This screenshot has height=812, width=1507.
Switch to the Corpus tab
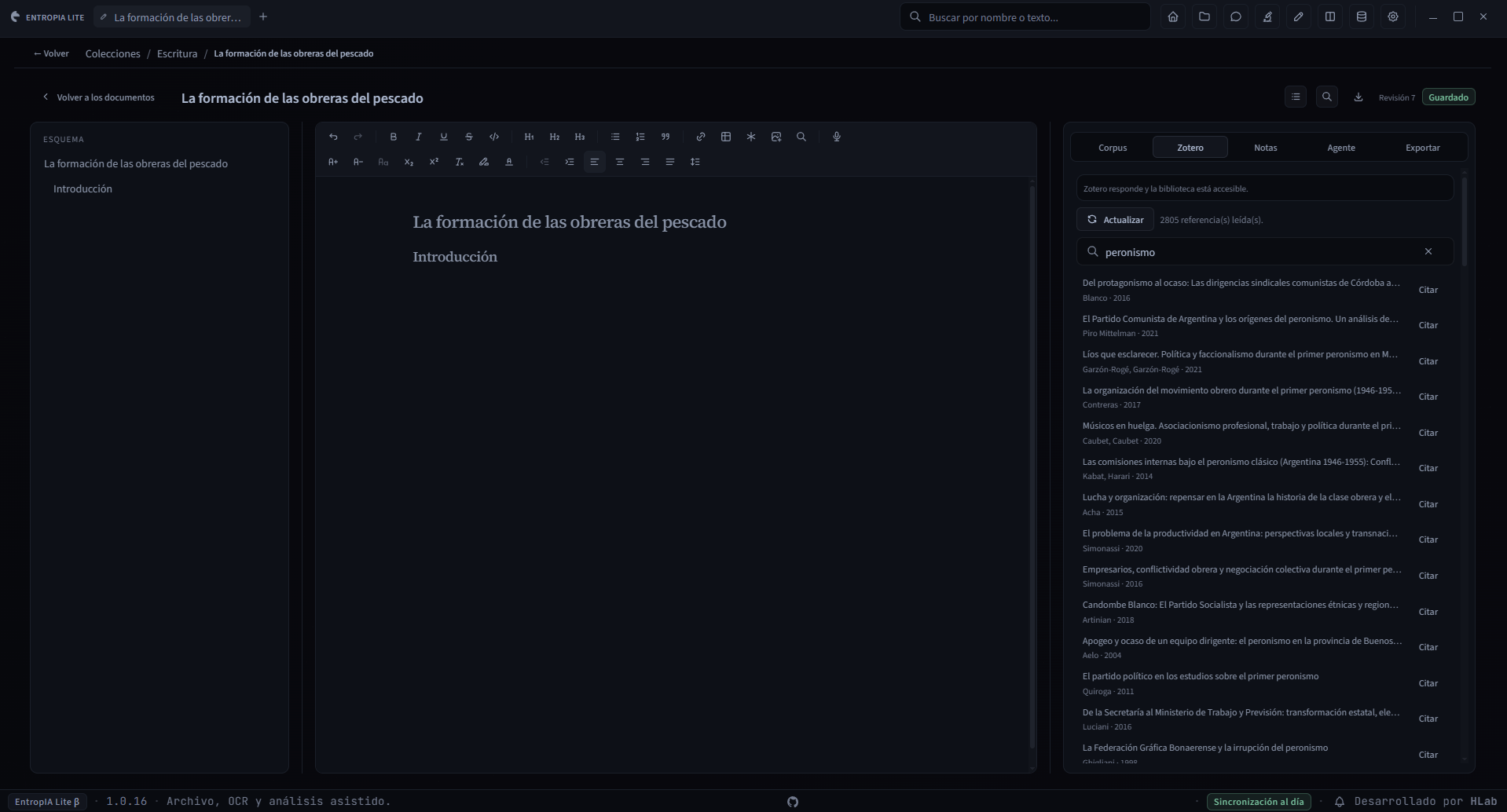pos(1113,148)
